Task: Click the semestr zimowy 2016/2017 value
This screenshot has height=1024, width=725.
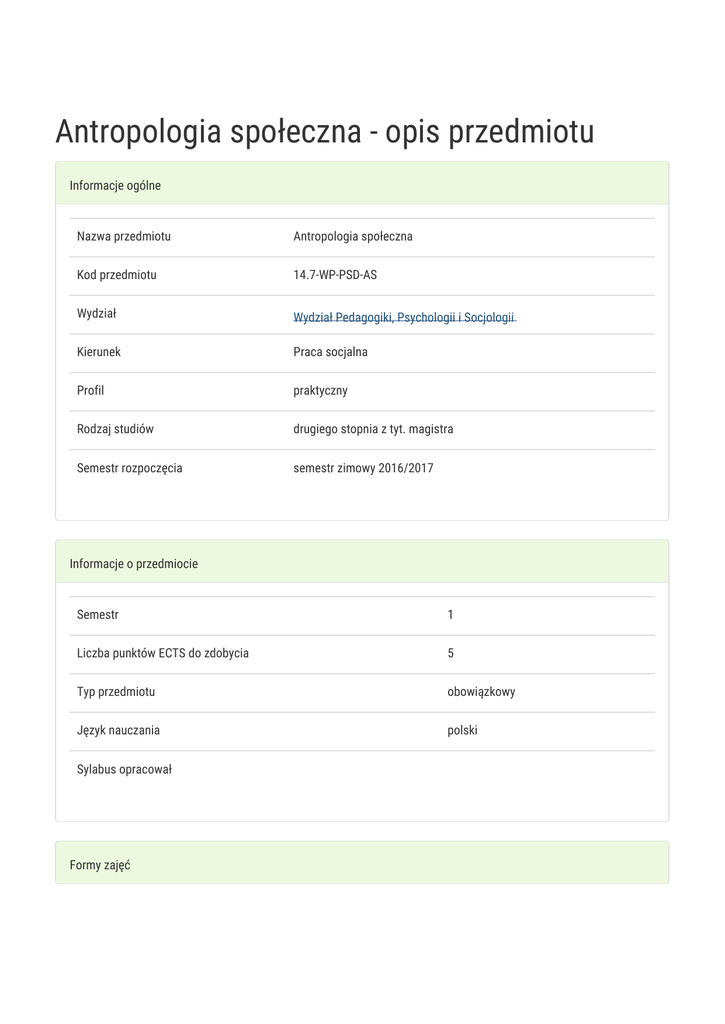Action: (x=363, y=467)
